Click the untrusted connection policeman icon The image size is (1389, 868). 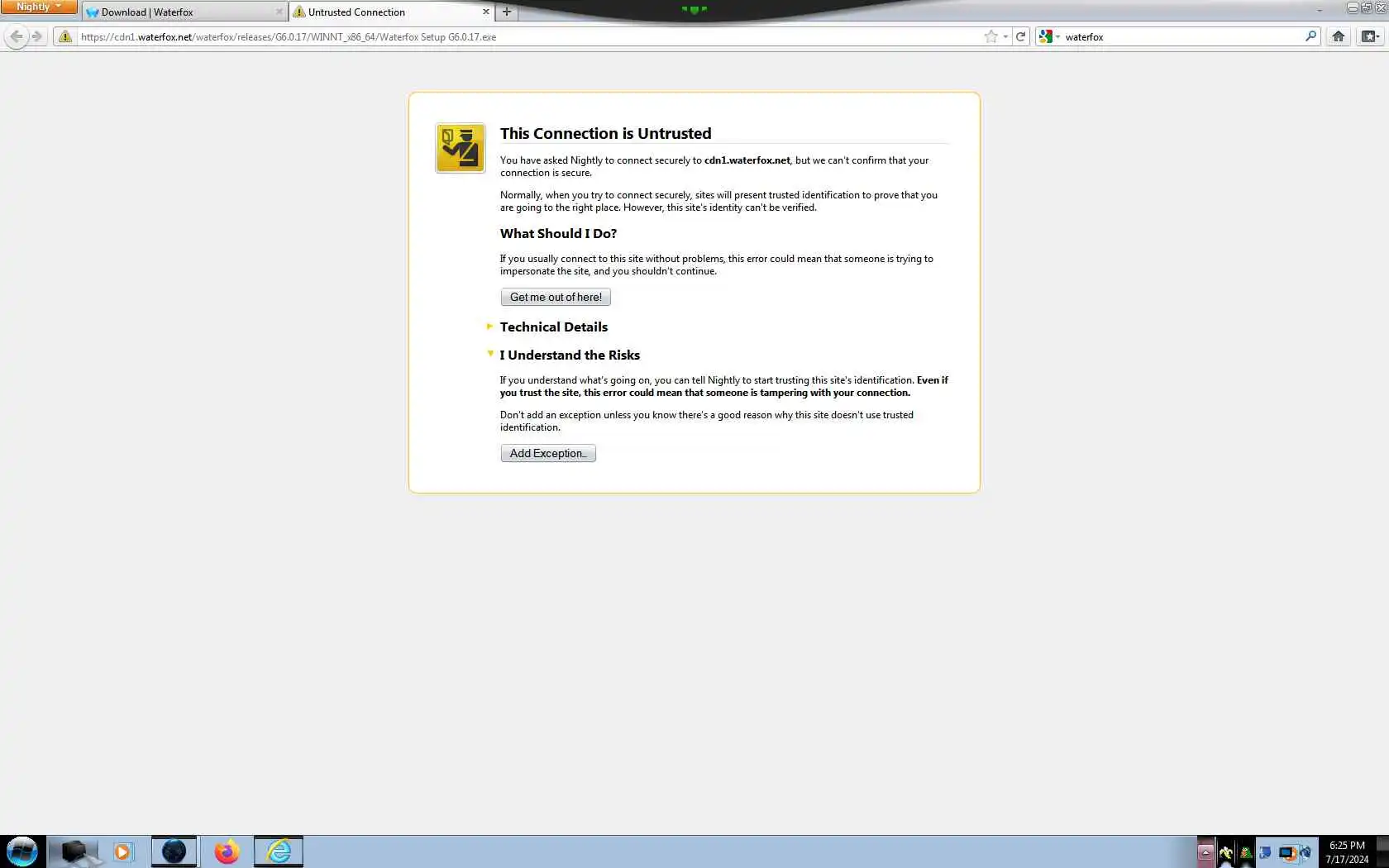pos(461,148)
